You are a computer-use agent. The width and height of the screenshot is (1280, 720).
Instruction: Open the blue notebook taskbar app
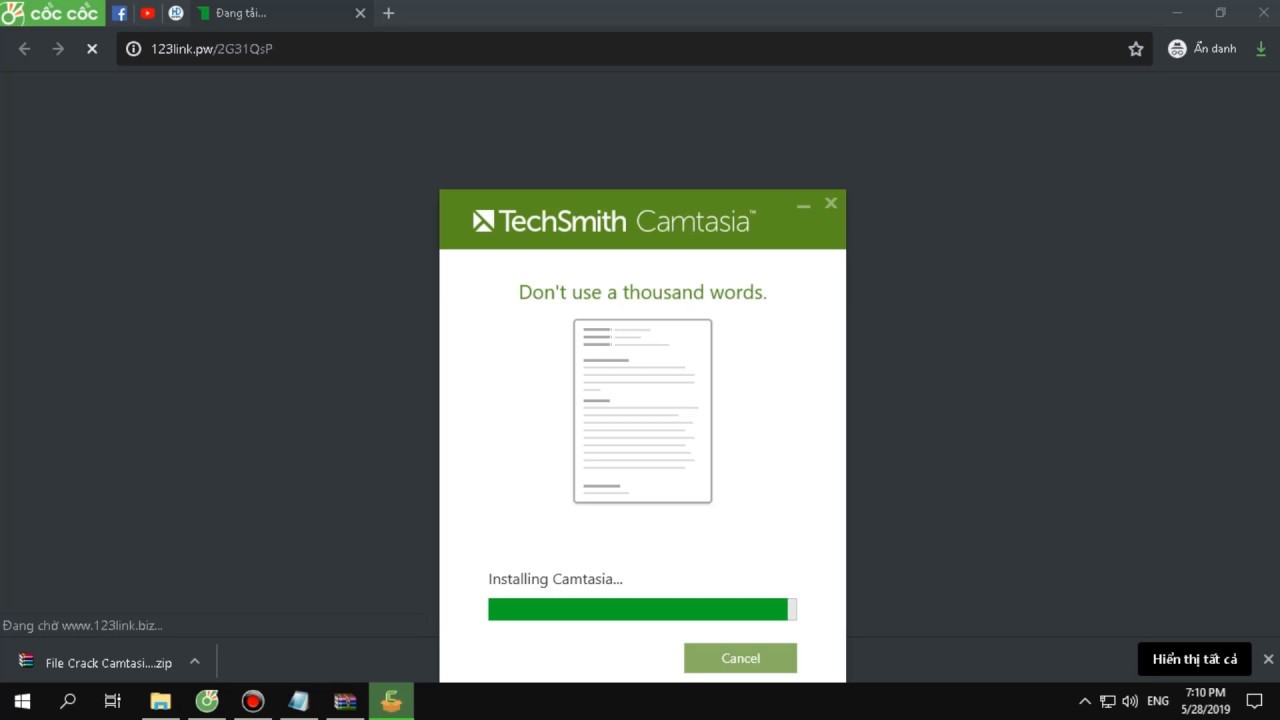coord(299,701)
